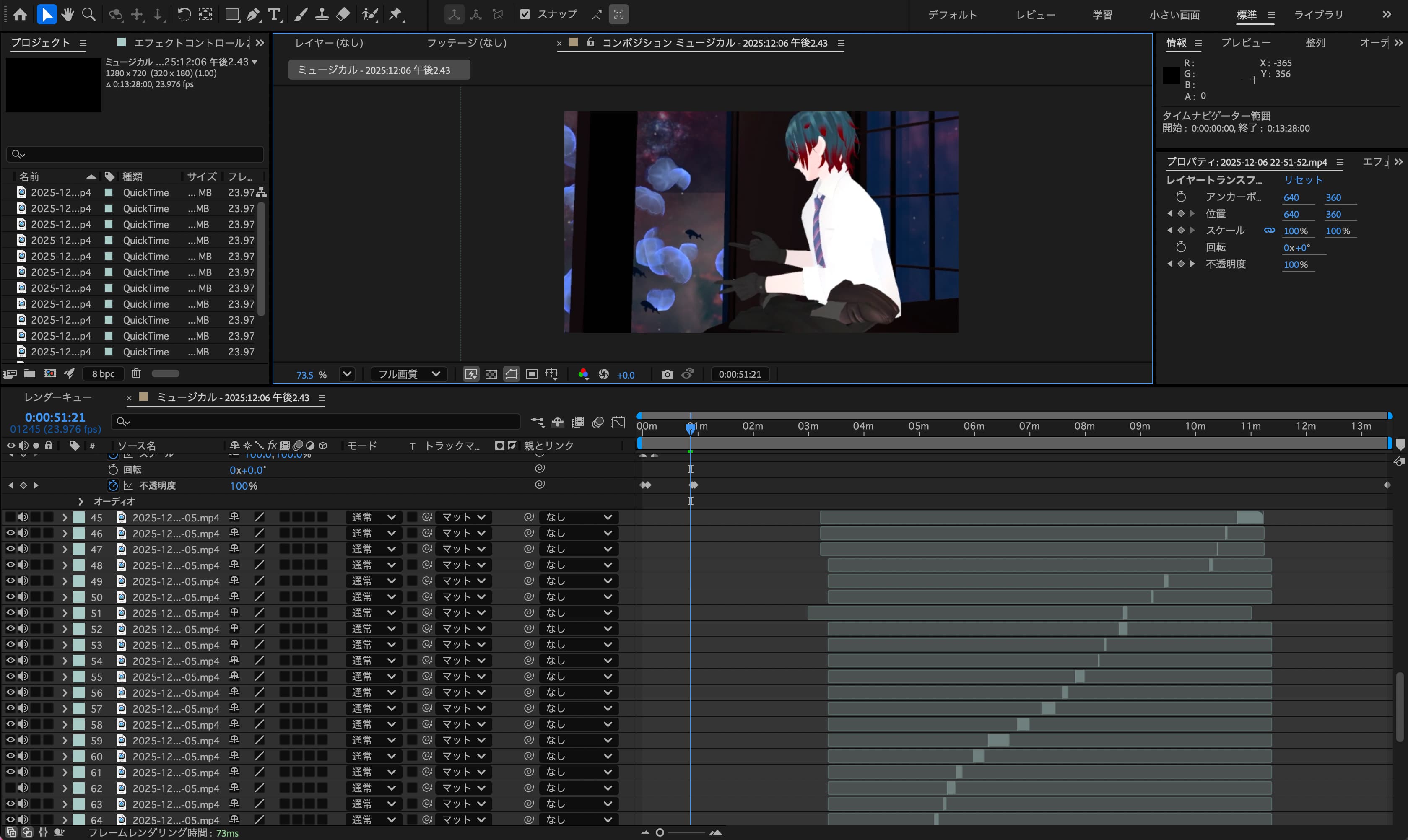Image resolution: width=1408 pixels, height=840 pixels.
Task: Select the Type tool
Action: pos(275,15)
